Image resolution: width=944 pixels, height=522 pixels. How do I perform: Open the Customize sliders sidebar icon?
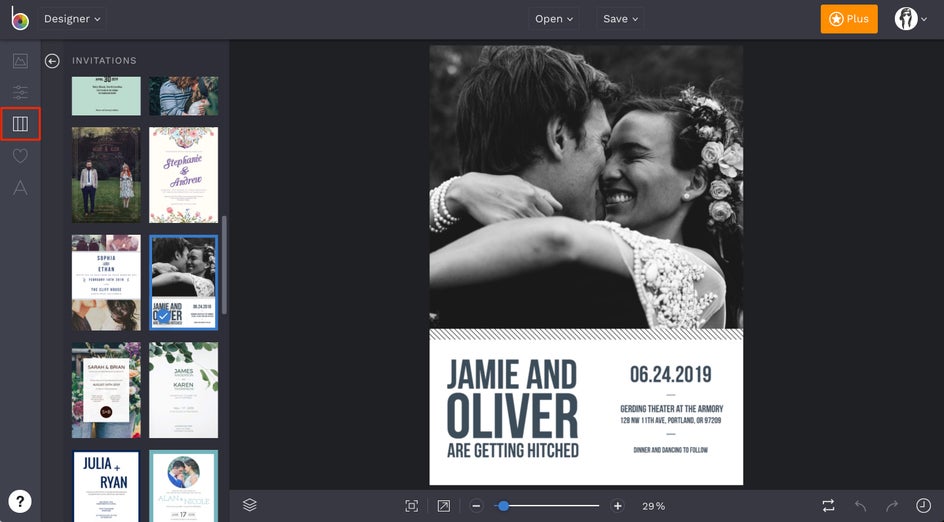[20, 92]
